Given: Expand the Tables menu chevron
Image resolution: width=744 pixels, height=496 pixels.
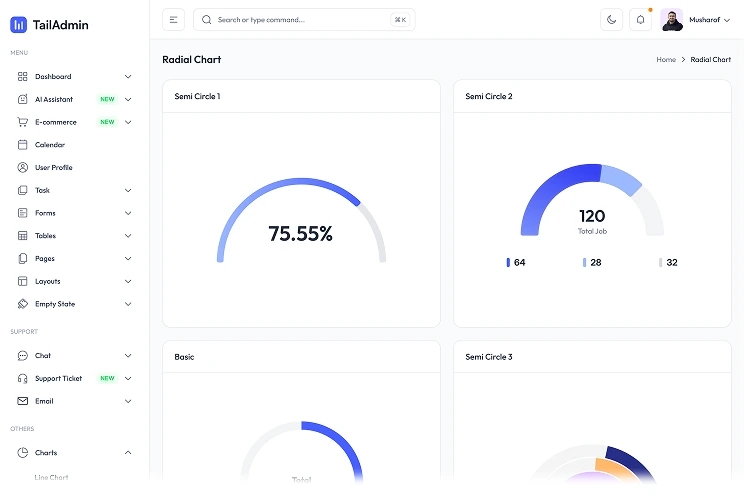Looking at the screenshot, I should click(x=128, y=235).
